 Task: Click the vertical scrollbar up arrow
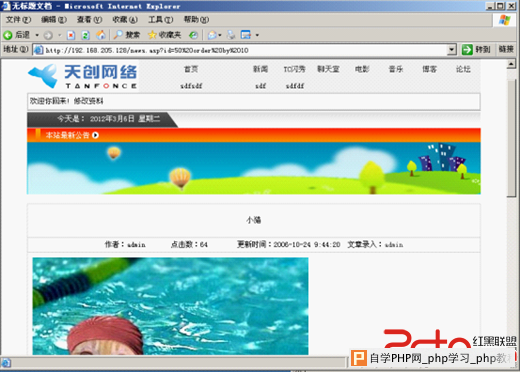coord(511,64)
